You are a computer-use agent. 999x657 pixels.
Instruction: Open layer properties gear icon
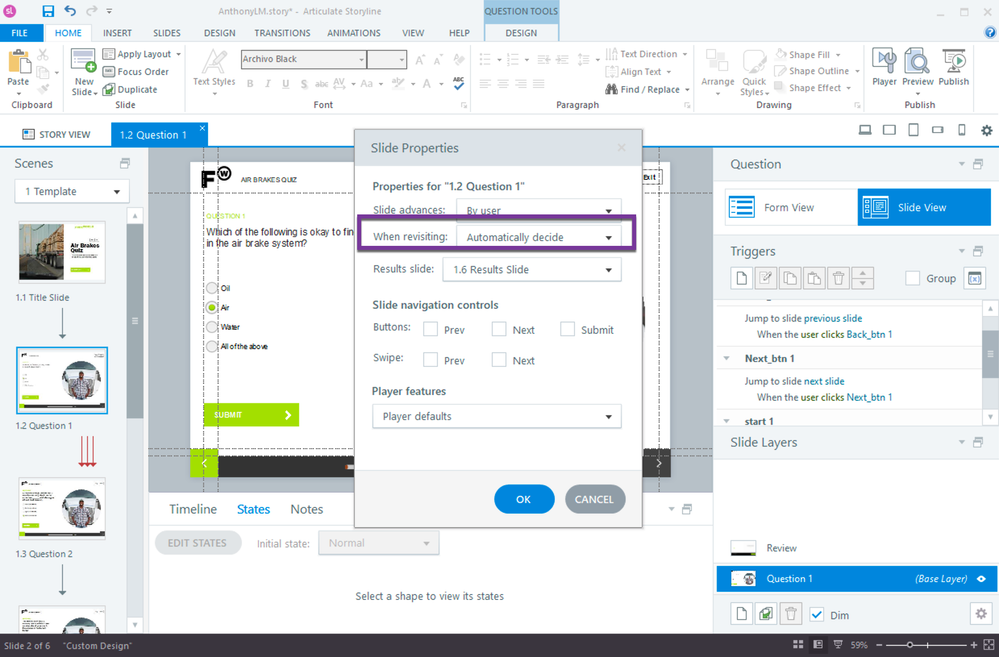(981, 614)
